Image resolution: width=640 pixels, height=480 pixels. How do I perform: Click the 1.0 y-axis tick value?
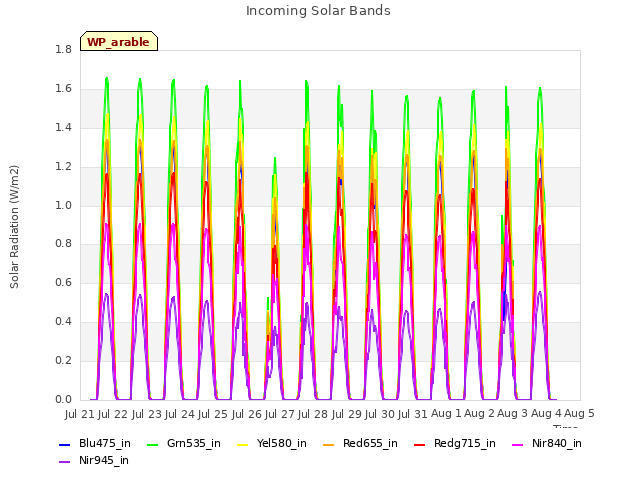click(x=64, y=205)
